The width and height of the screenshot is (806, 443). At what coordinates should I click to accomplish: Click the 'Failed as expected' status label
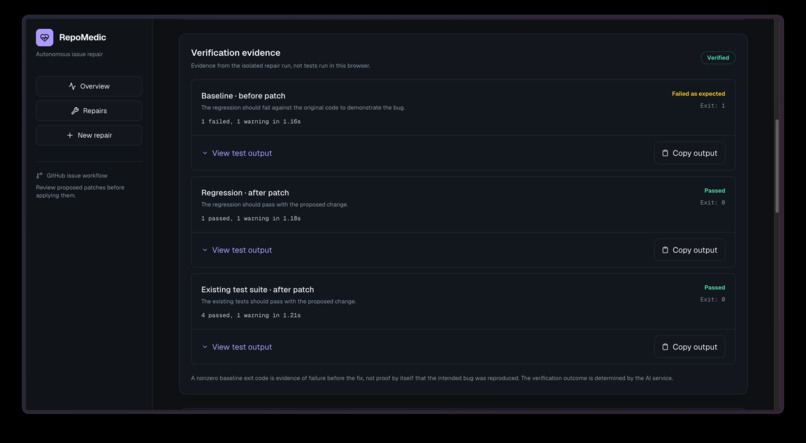[x=698, y=94]
